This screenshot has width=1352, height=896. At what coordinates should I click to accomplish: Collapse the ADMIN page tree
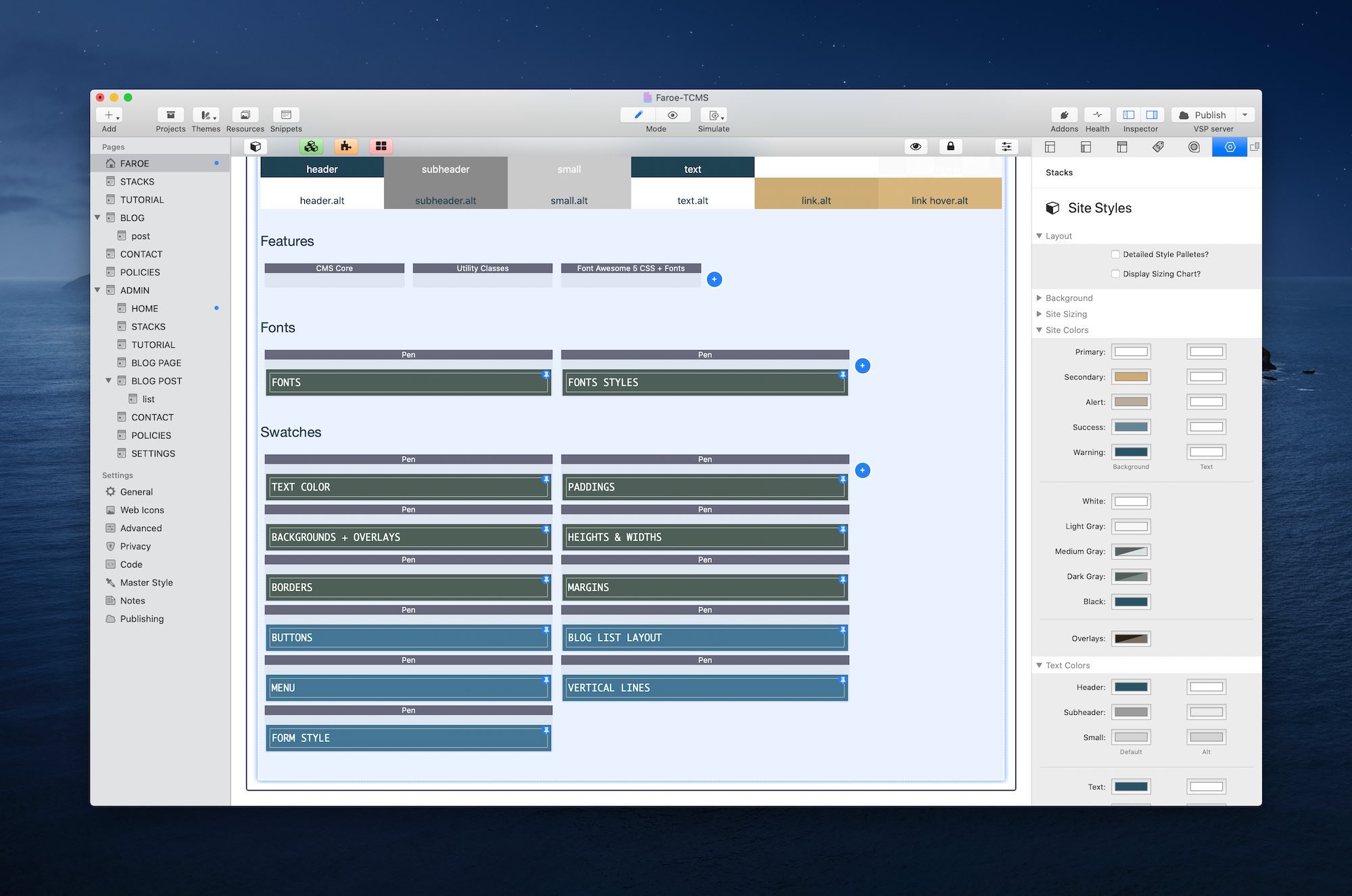(97, 291)
